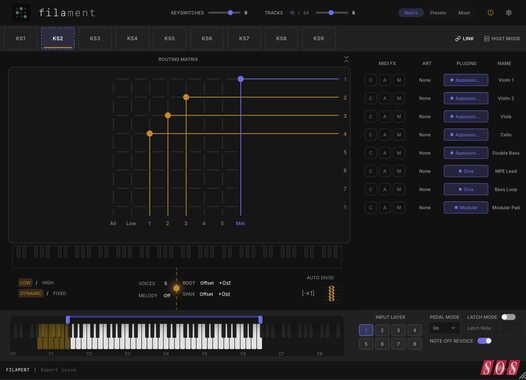This screenshot has width=526, height=380.
Task: Toggle M MIDI FX for Bass Loop
Action: click(399, 189)
